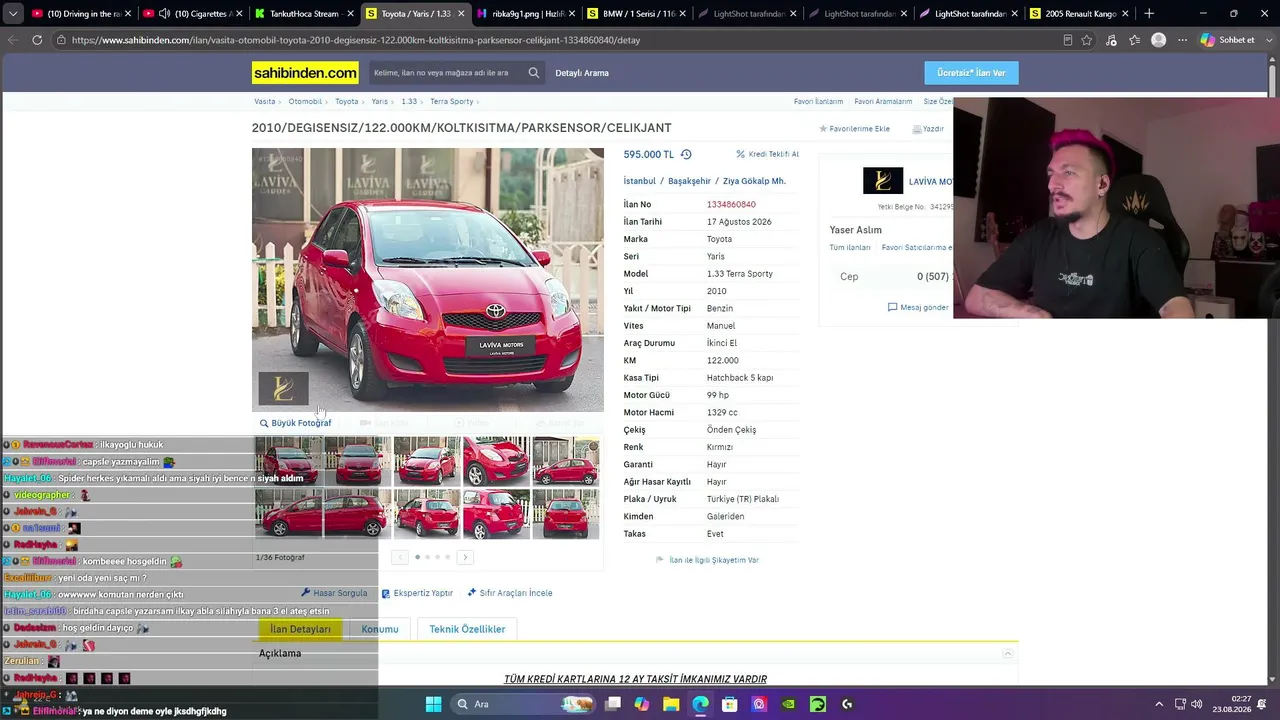Open the Toyota breadcrumb
Viewport: 1280px width, 720px height.
coord(346,102)
